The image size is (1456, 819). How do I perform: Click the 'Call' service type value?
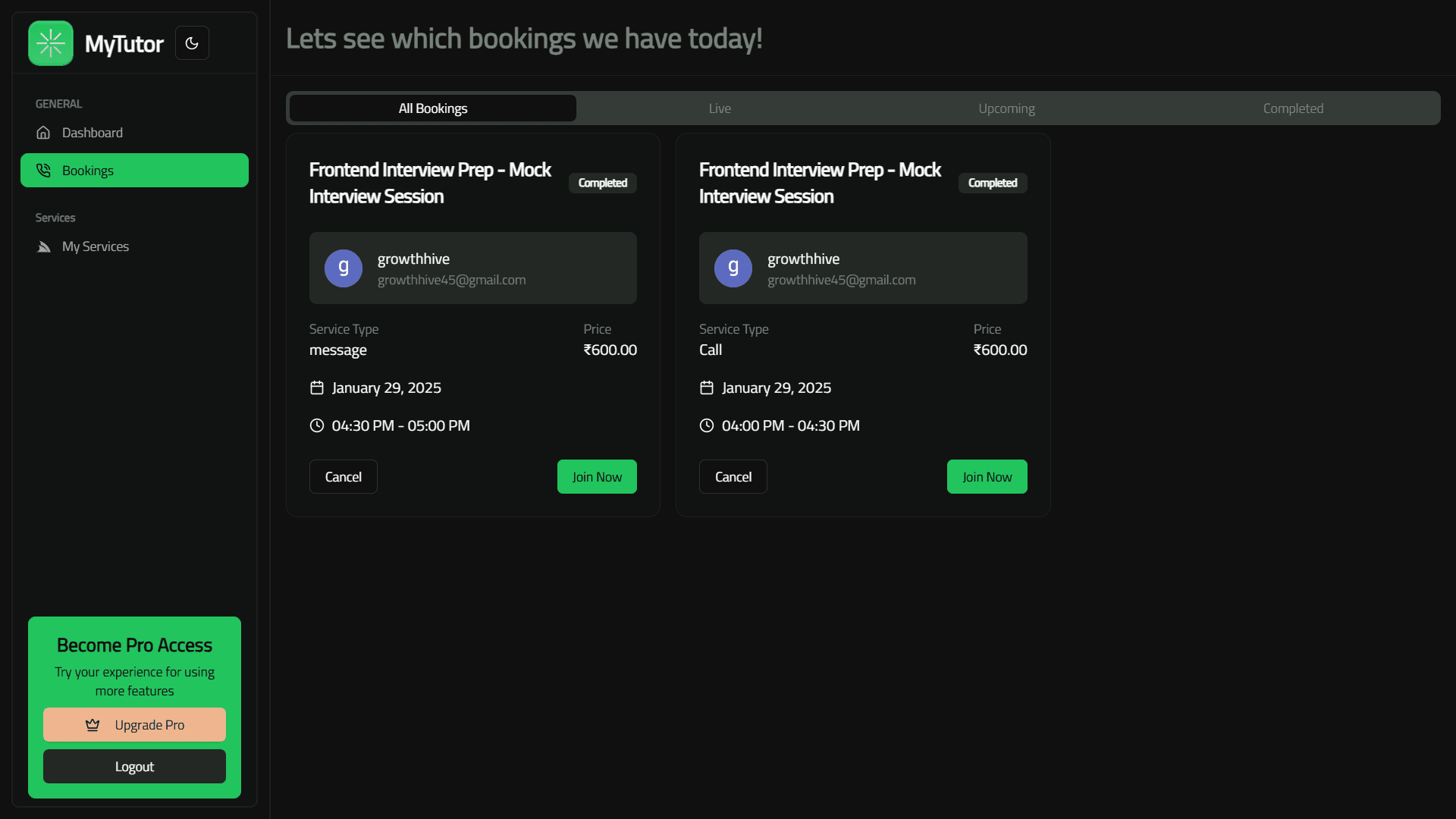pyautogui.click(x=711, y=350)
